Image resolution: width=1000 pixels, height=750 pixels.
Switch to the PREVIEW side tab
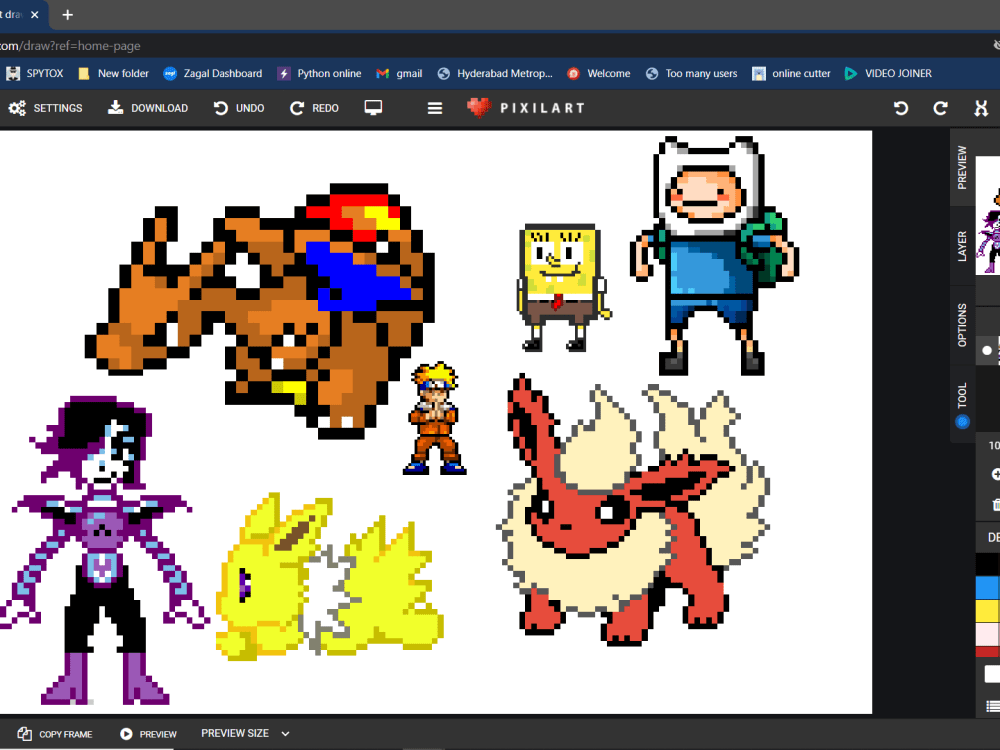962,168
